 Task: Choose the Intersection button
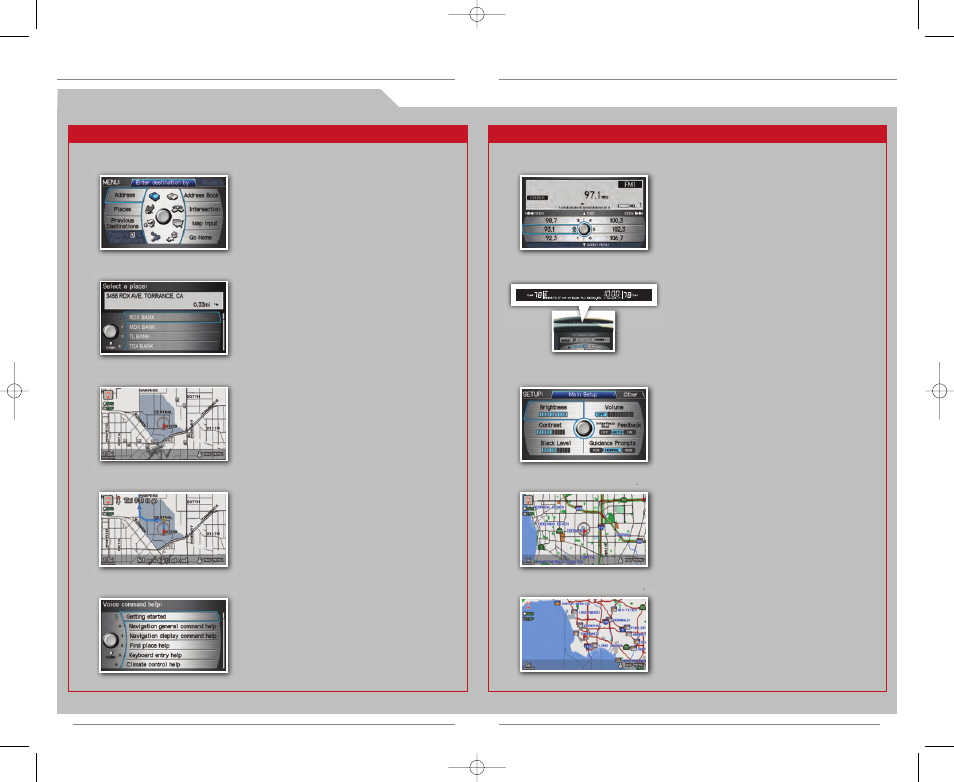point(204,209)
